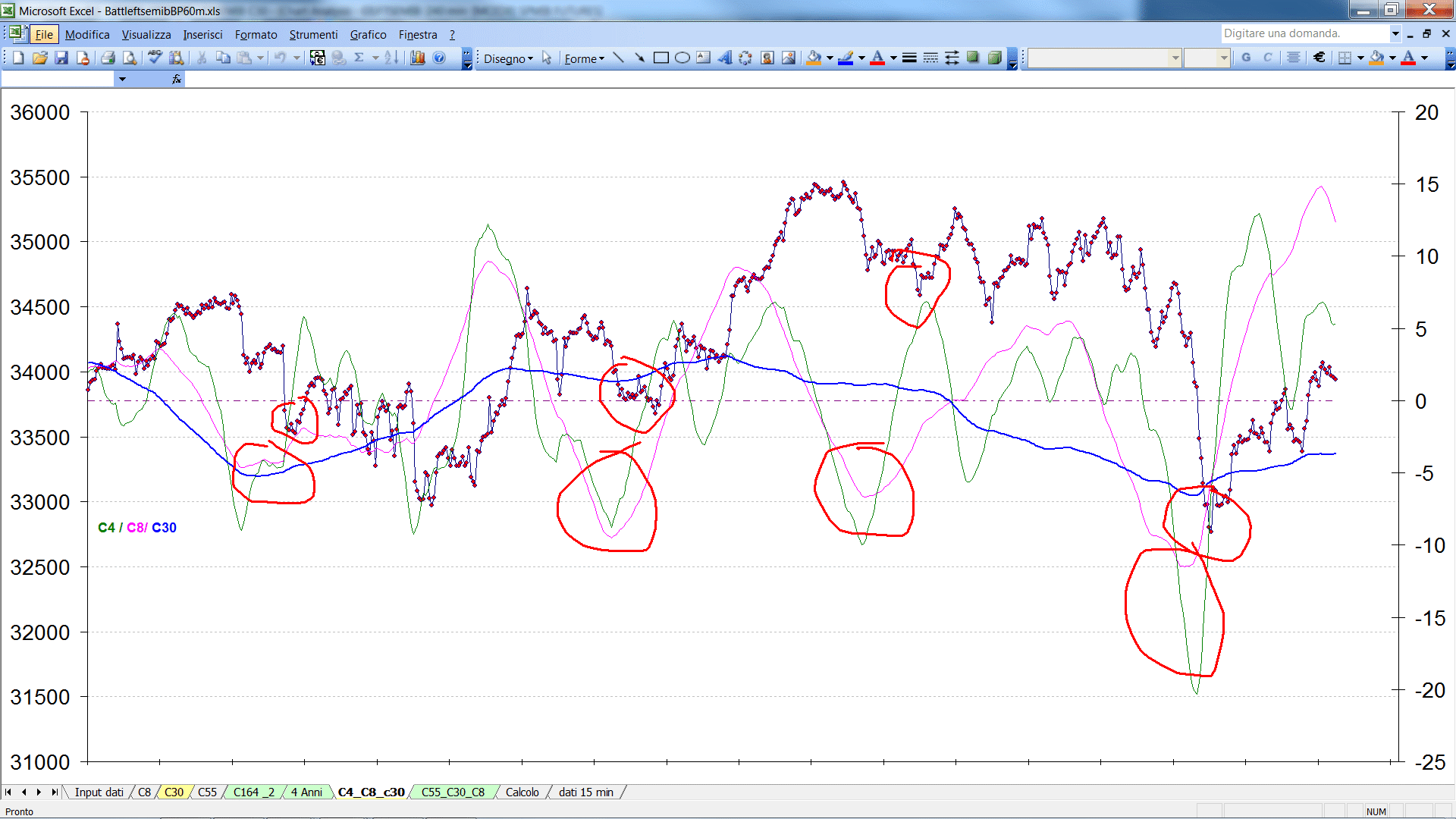Screen dimensions: 1456x819
Task: Open the Modifica menu
Action: (87, 34)
